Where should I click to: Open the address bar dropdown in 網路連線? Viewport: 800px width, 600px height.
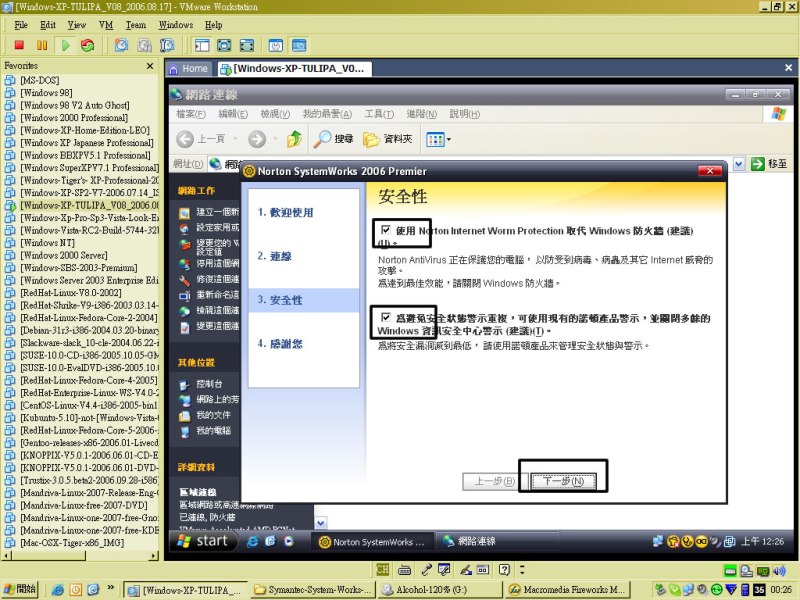tap(738, 164)
